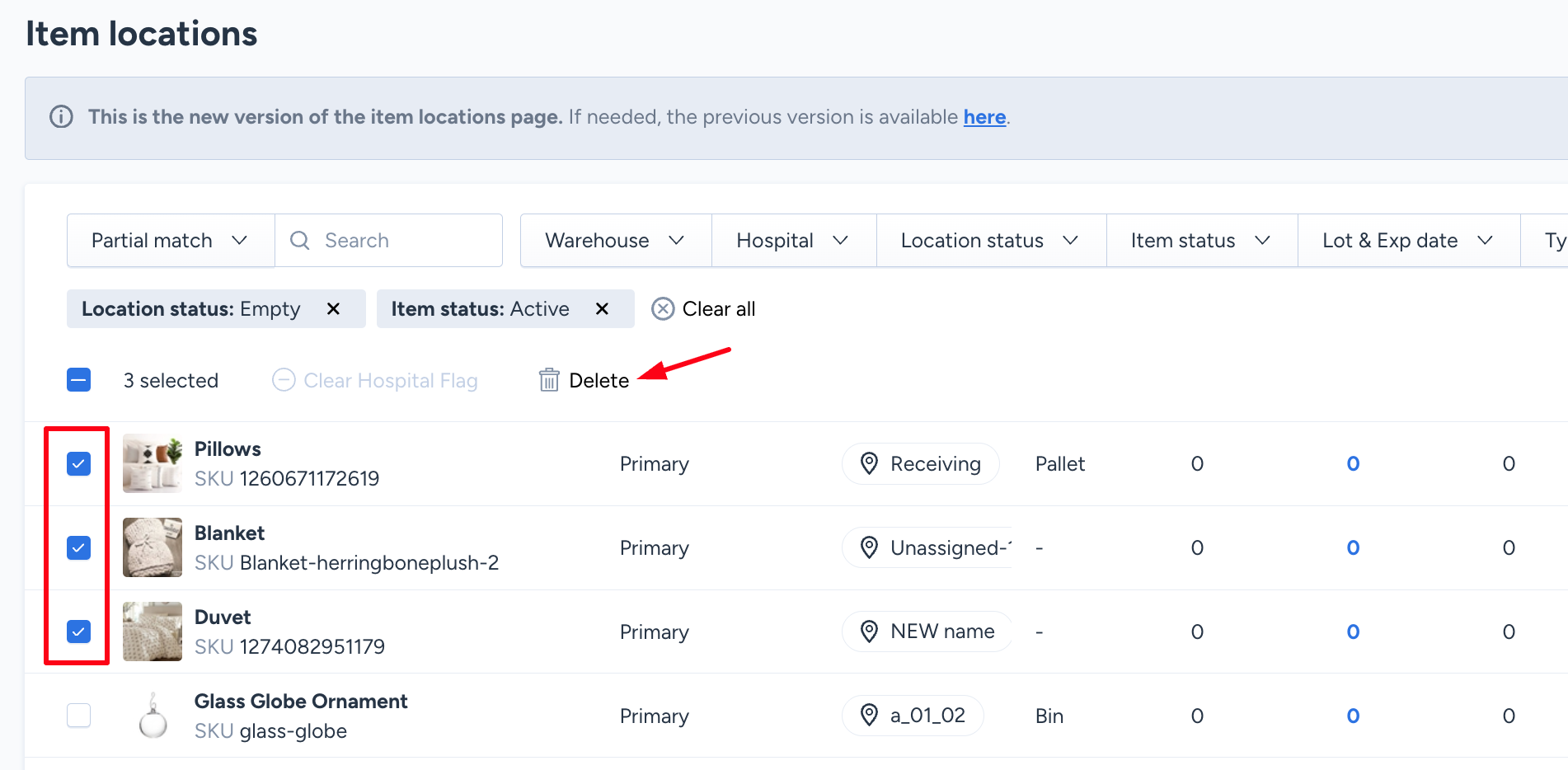Click Primary in the Blanket row
1568x770 pixels.
655,547
